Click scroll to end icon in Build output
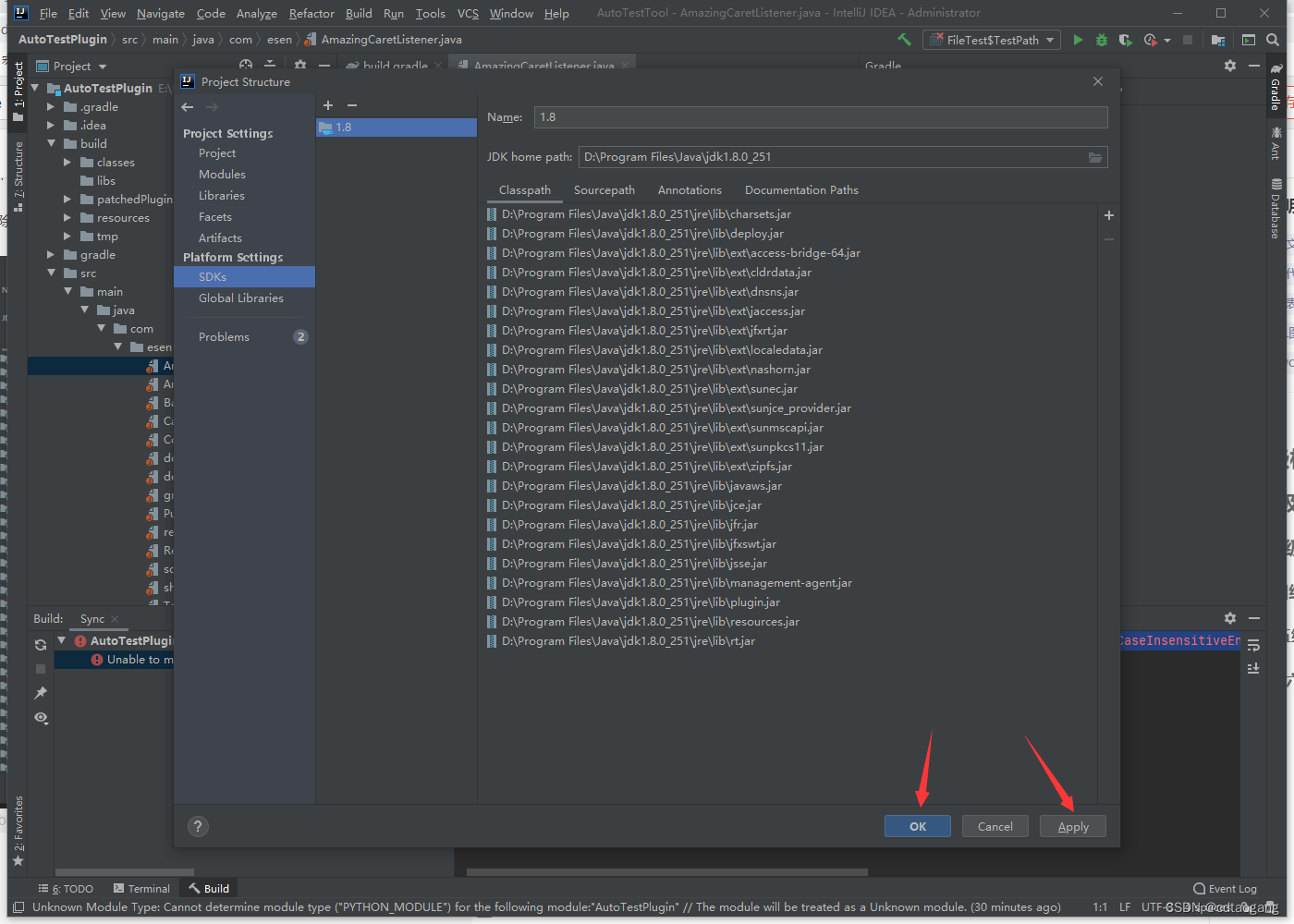Image resolution: width=1294 pixels, height=924 pixels. tap(1253, 668)
